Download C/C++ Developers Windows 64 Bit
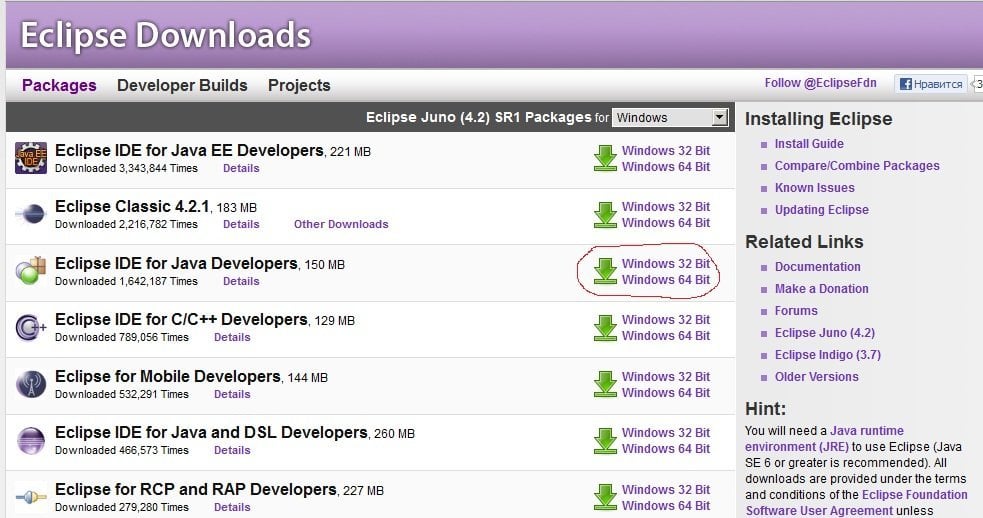 (666, 336)
